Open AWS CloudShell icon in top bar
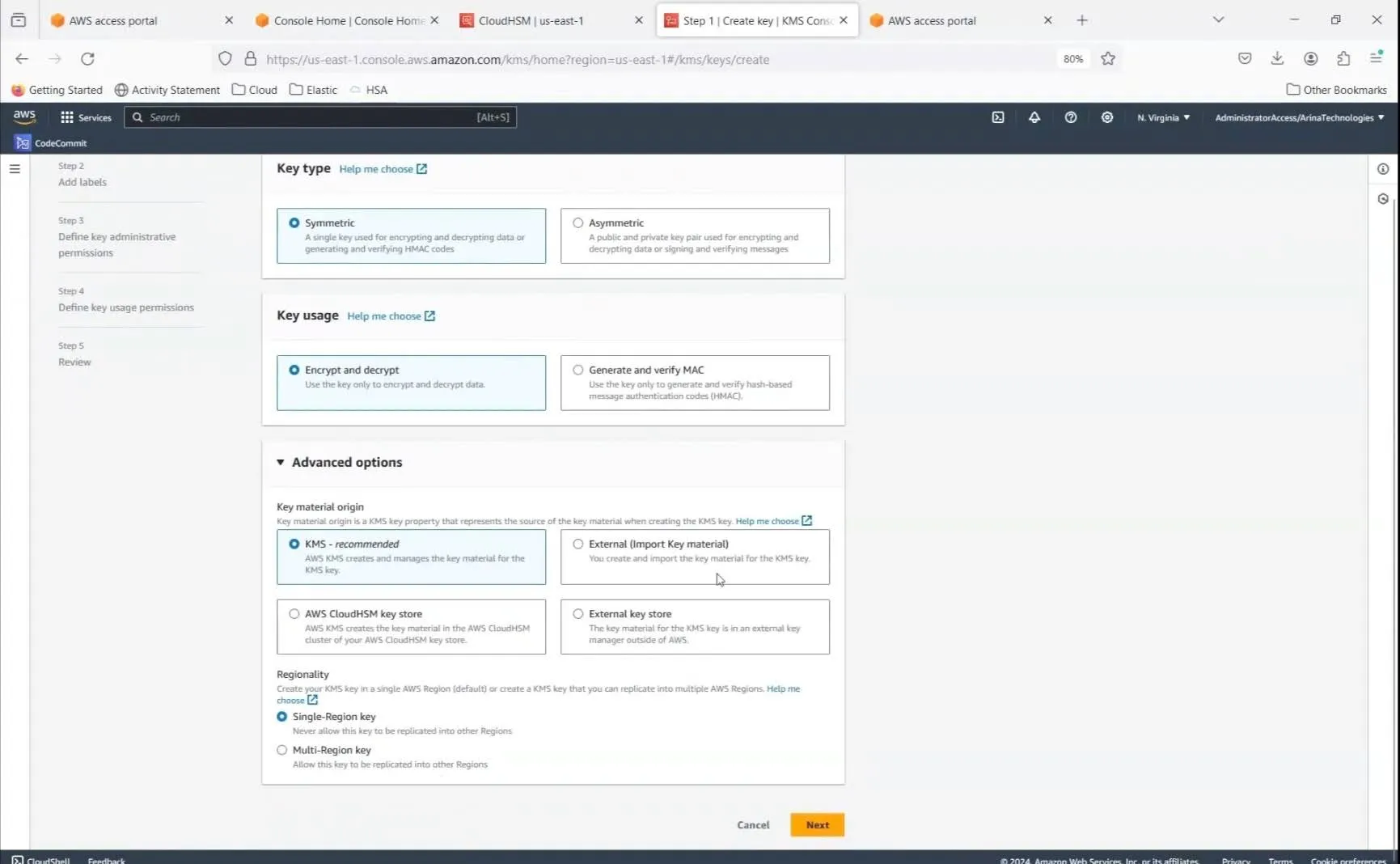Viewport: 1400px width, 864px height. (x=998, y=117)
